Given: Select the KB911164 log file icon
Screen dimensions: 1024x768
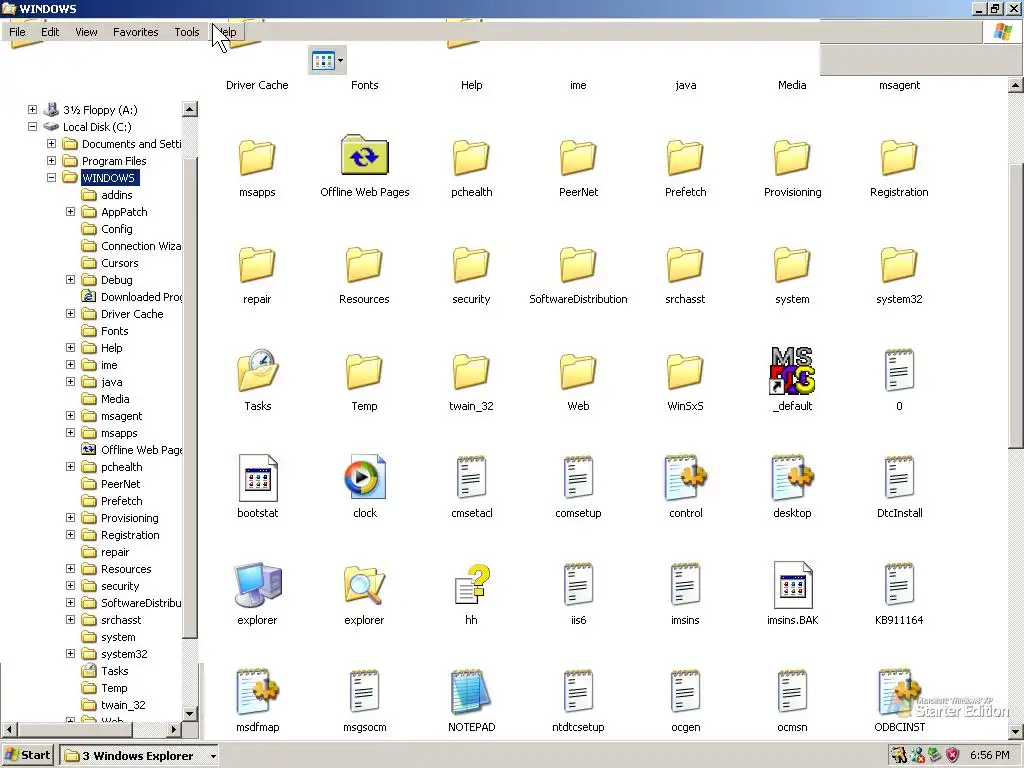Looking at the screenshot, I should point(899,584).
